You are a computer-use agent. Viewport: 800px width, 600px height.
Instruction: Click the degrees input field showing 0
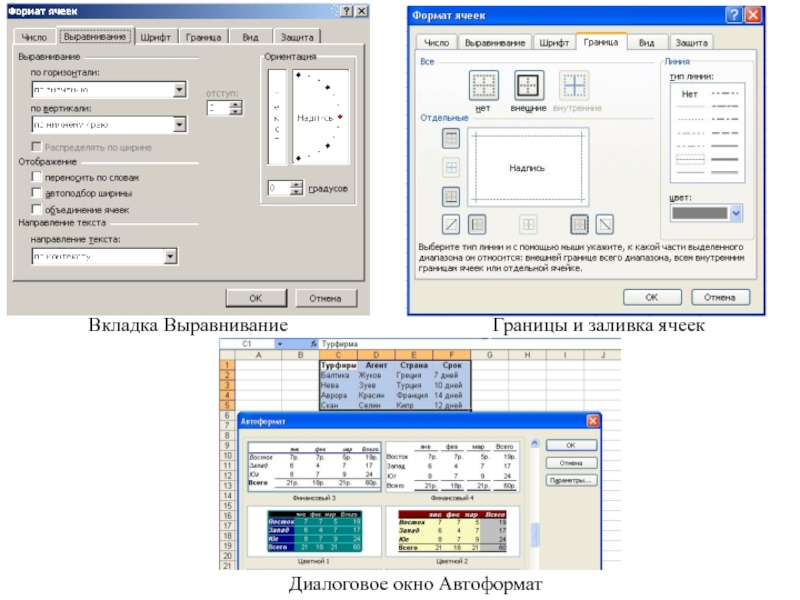point(279,188)
